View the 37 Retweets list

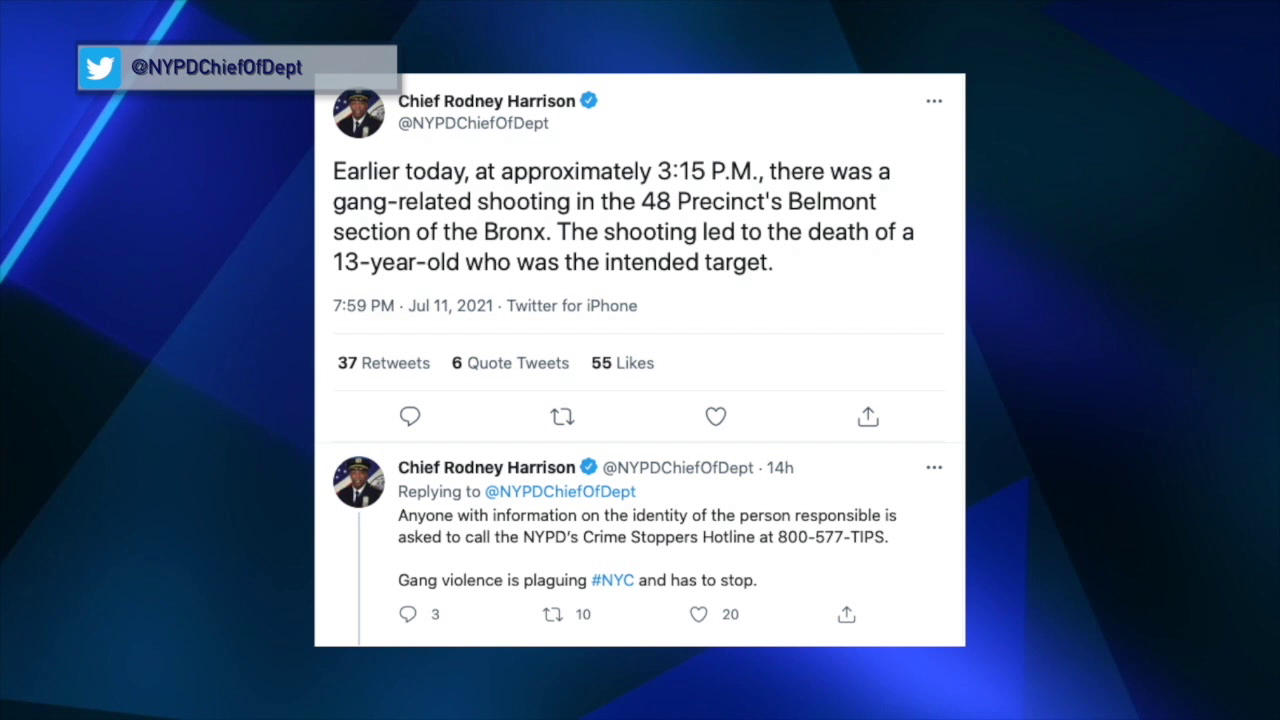click(384, 363)
